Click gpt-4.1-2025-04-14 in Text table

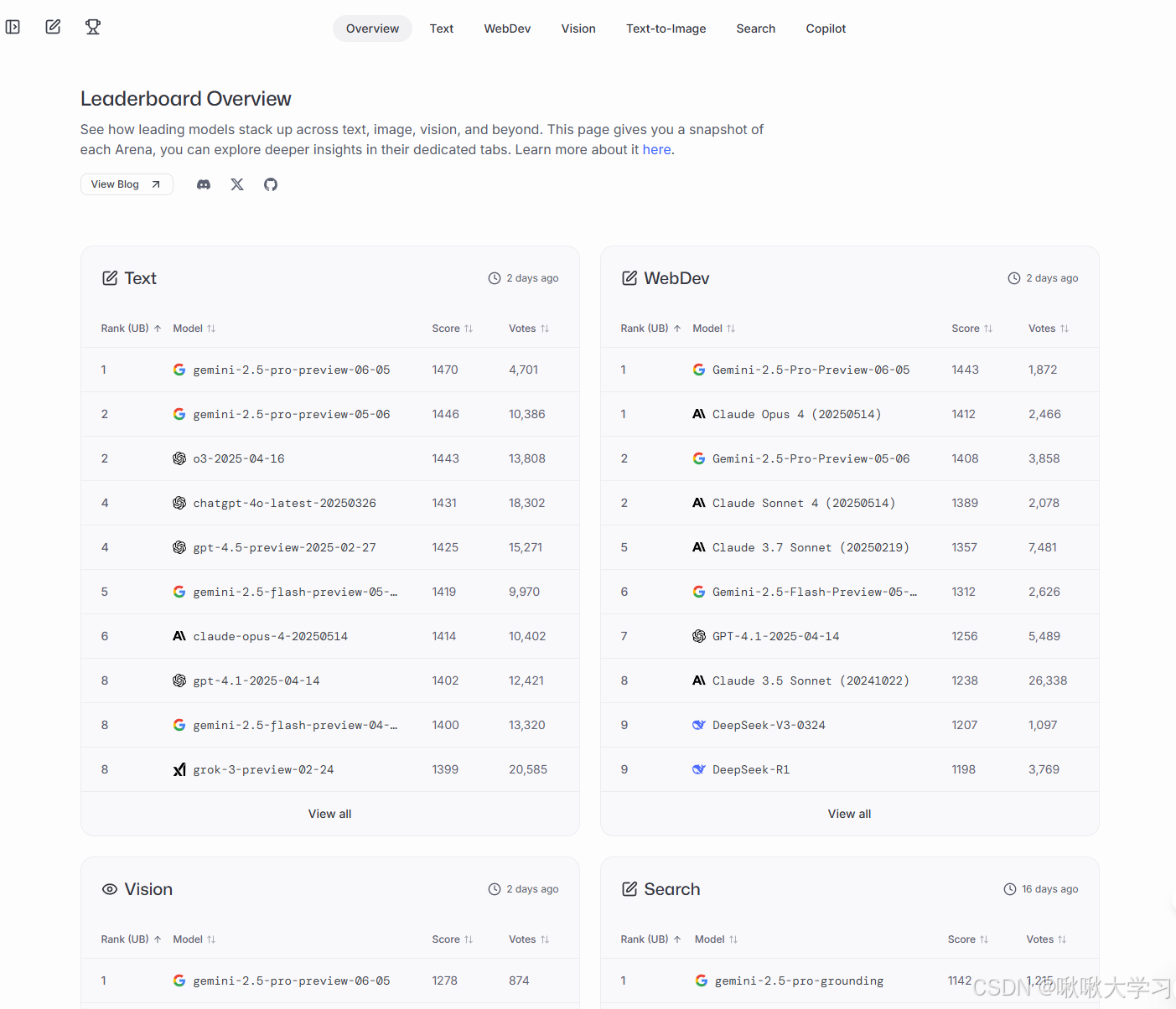256,680
